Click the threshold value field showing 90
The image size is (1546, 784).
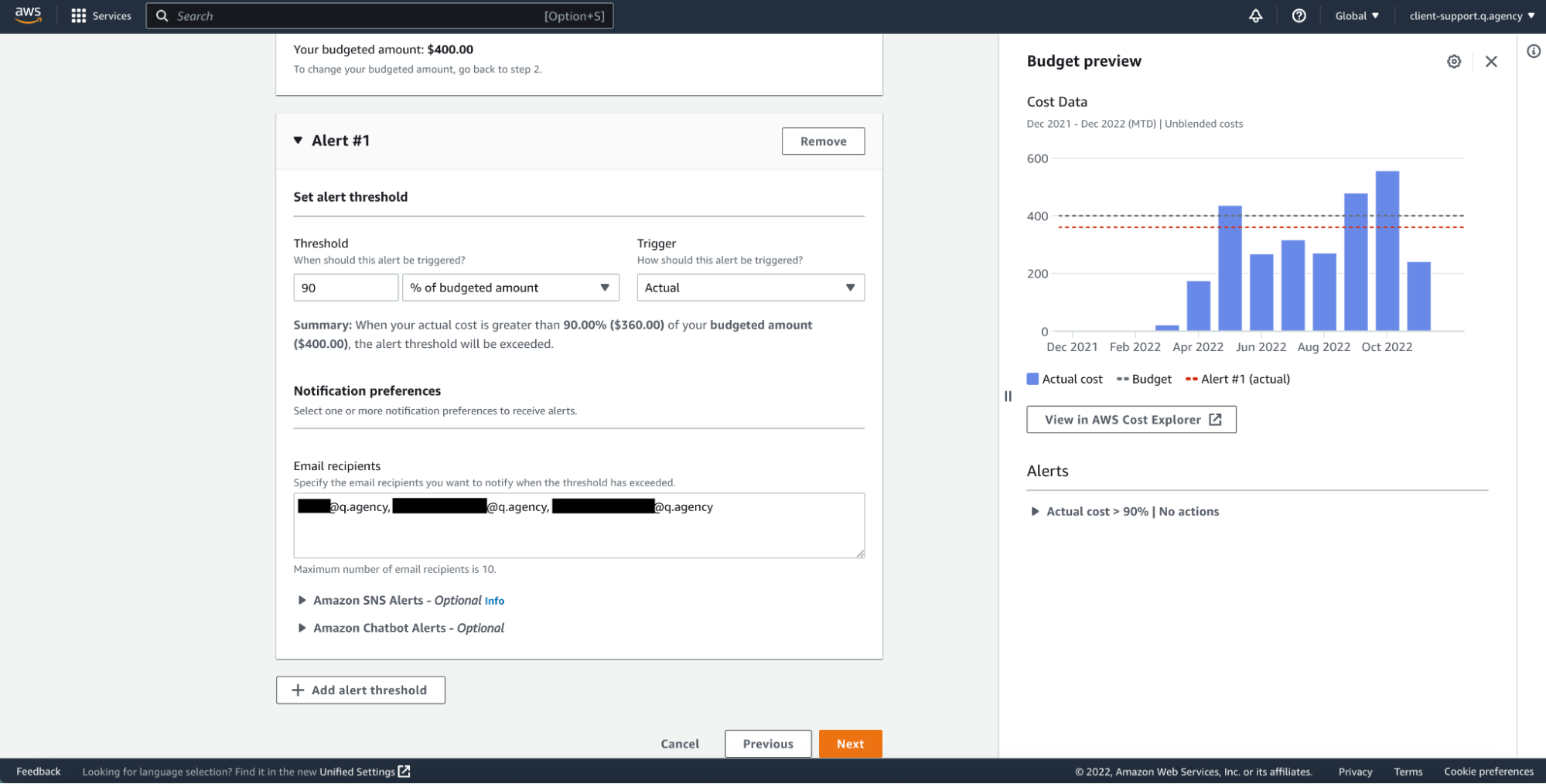click(346, 288)
